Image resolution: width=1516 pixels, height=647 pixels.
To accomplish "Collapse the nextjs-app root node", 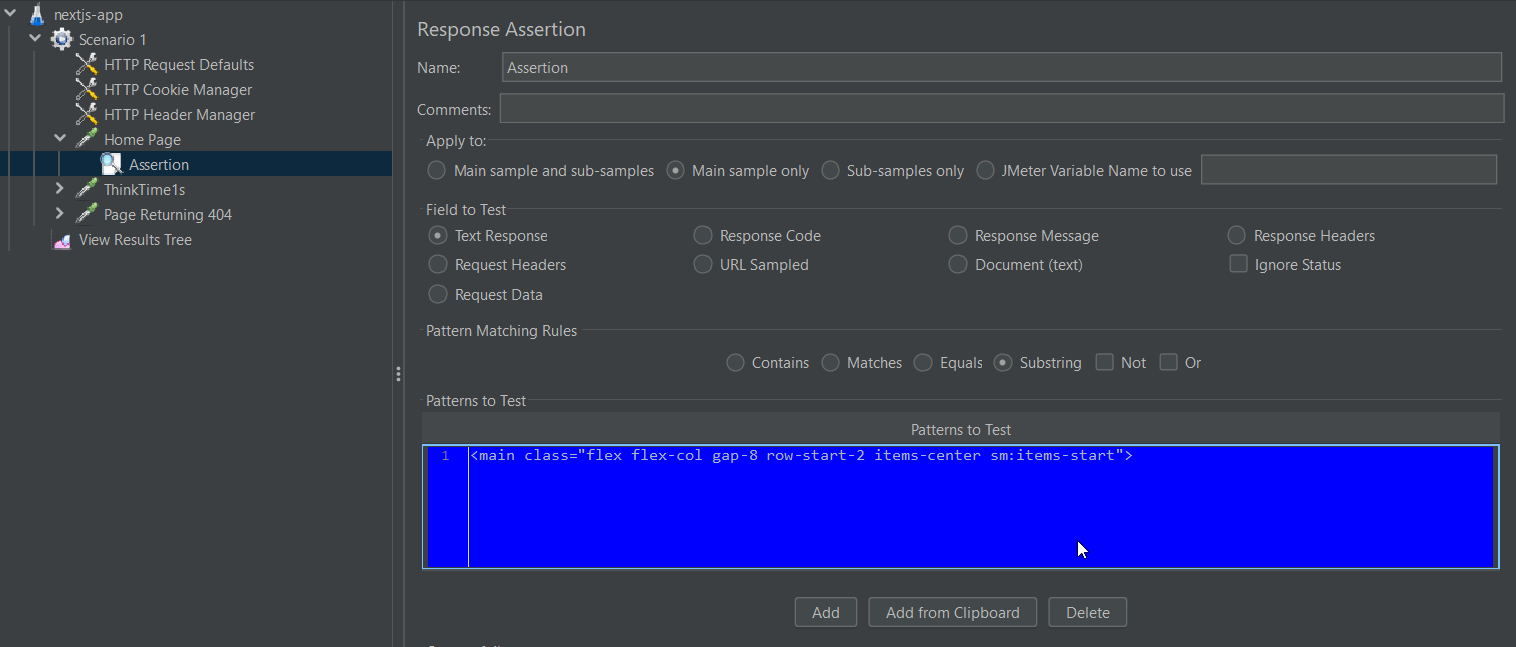I will (11, 14).
